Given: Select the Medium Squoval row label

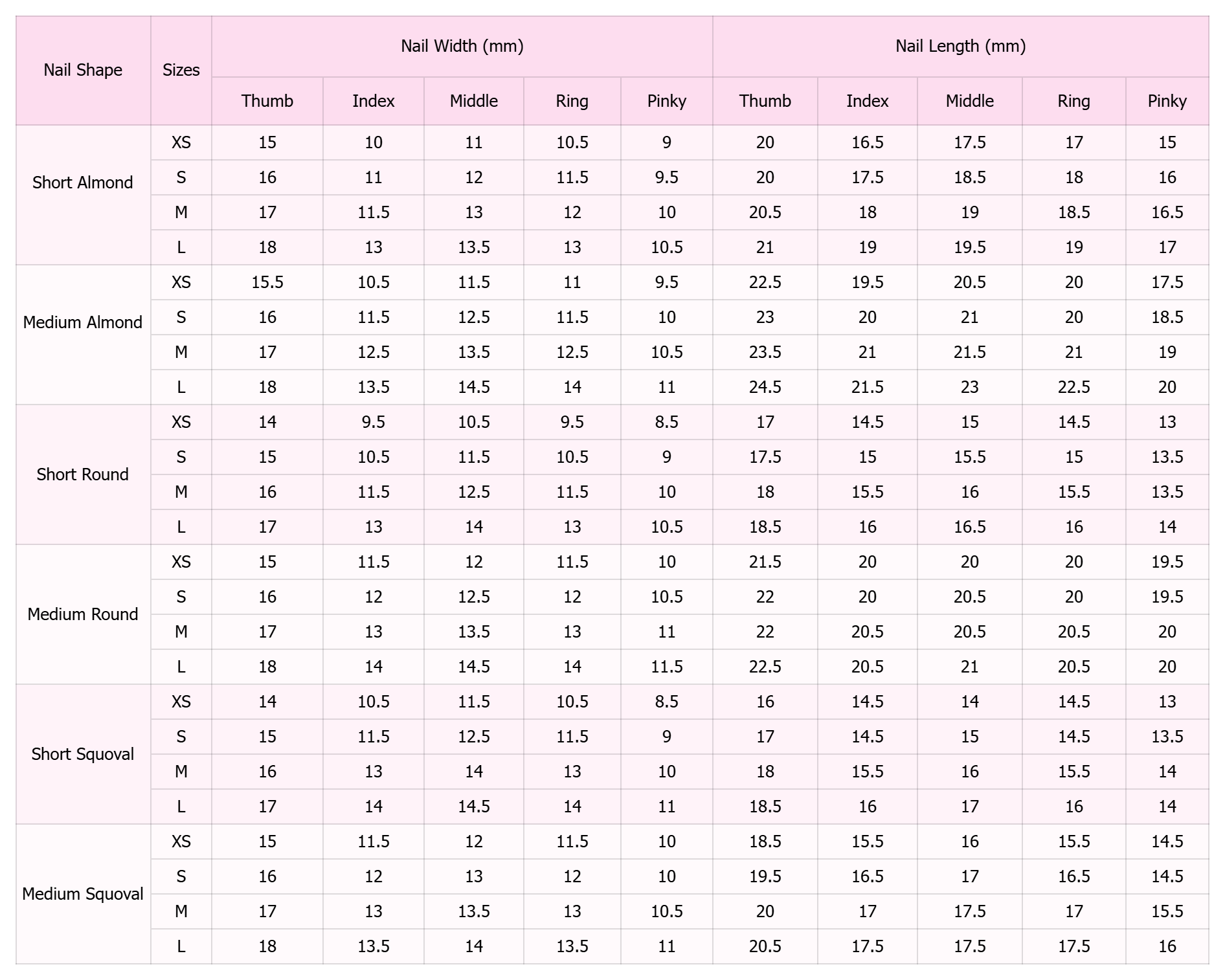Looking at the screenshot, I should (x=83, y=894).
